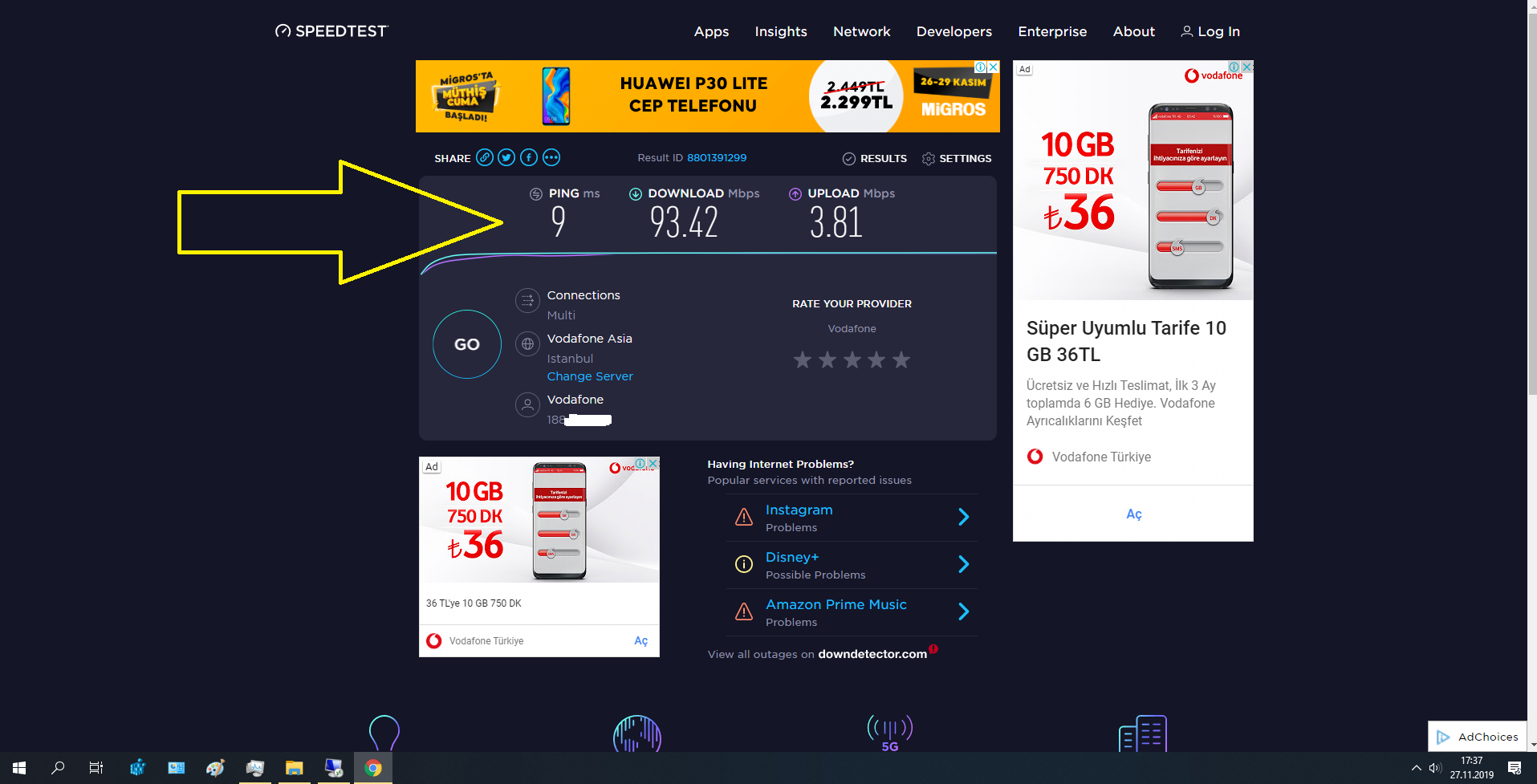Screen dimensions: 1537x784
Task: Toggle the Connections Multi icon
Action: pos(527,301)
